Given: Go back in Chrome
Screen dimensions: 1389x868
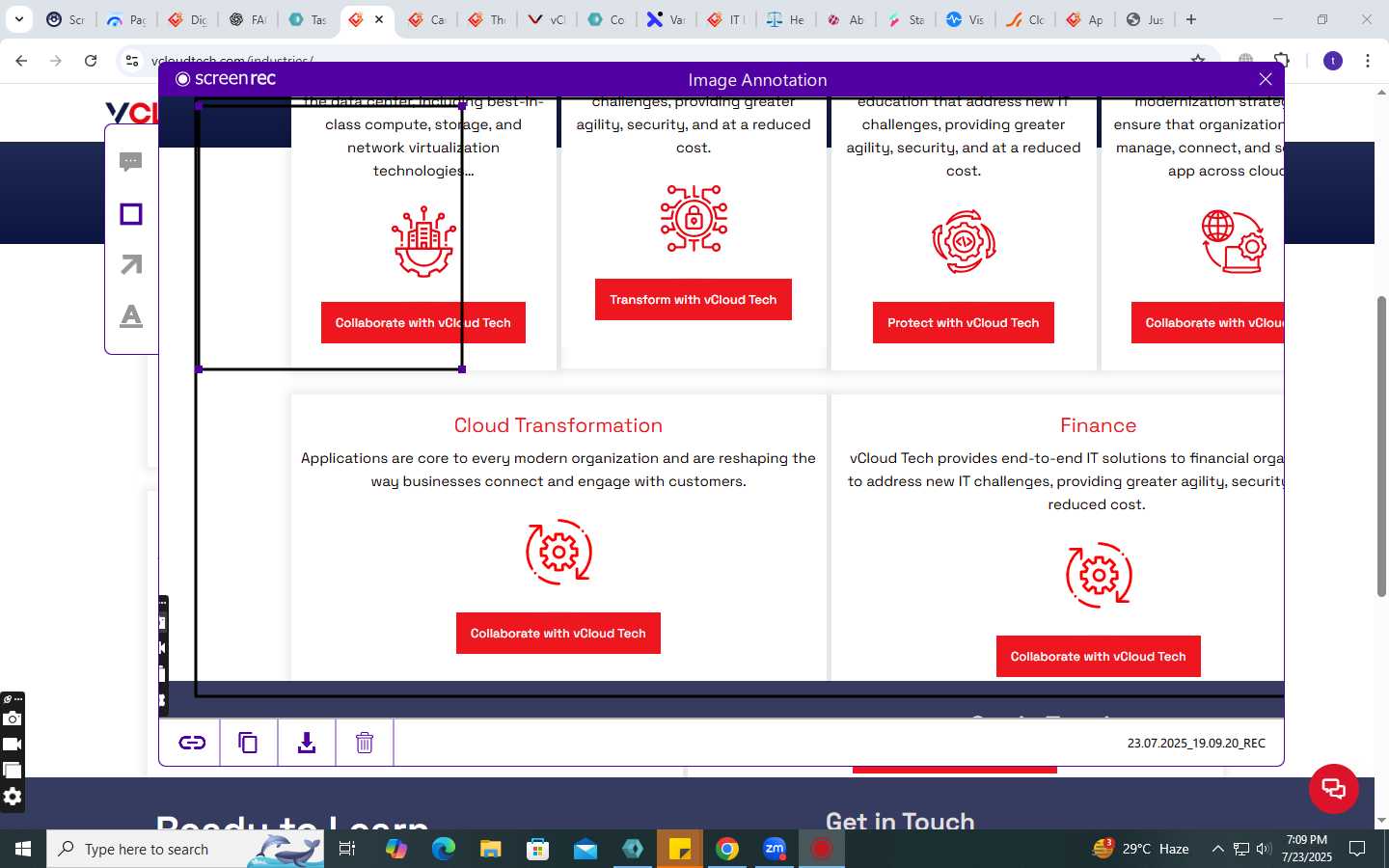Looking at the screenshot, I should pos(21,61).
